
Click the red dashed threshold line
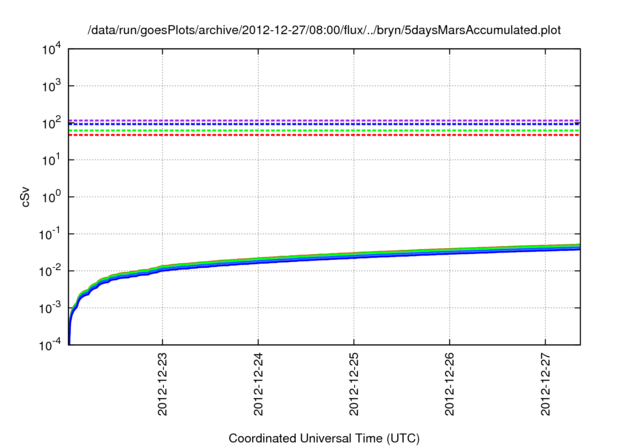tap(324, 135)
